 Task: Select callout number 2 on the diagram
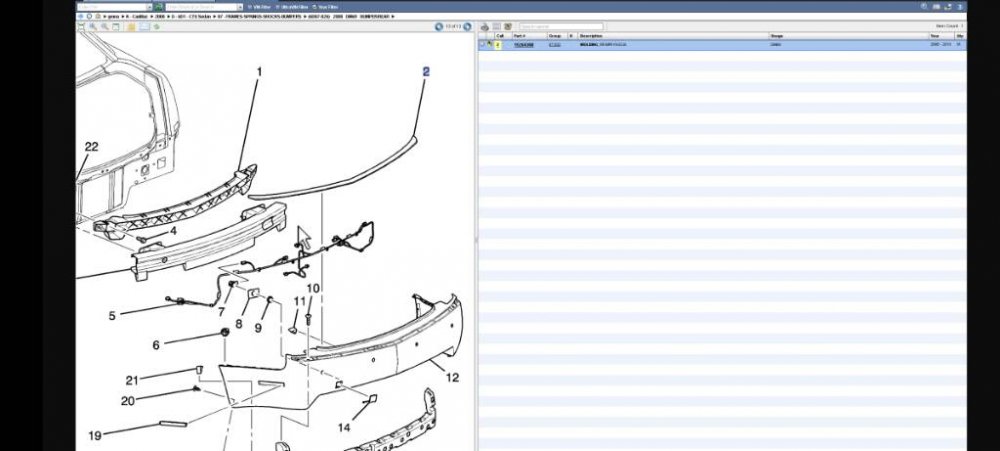coord(425,72)
